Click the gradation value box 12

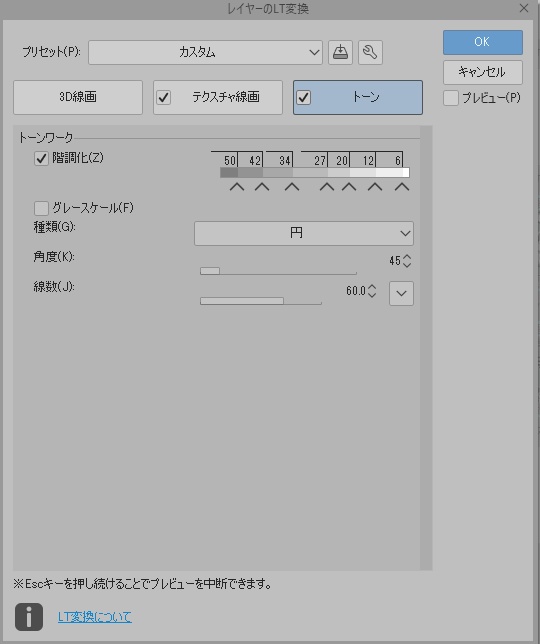pos(363,159)
